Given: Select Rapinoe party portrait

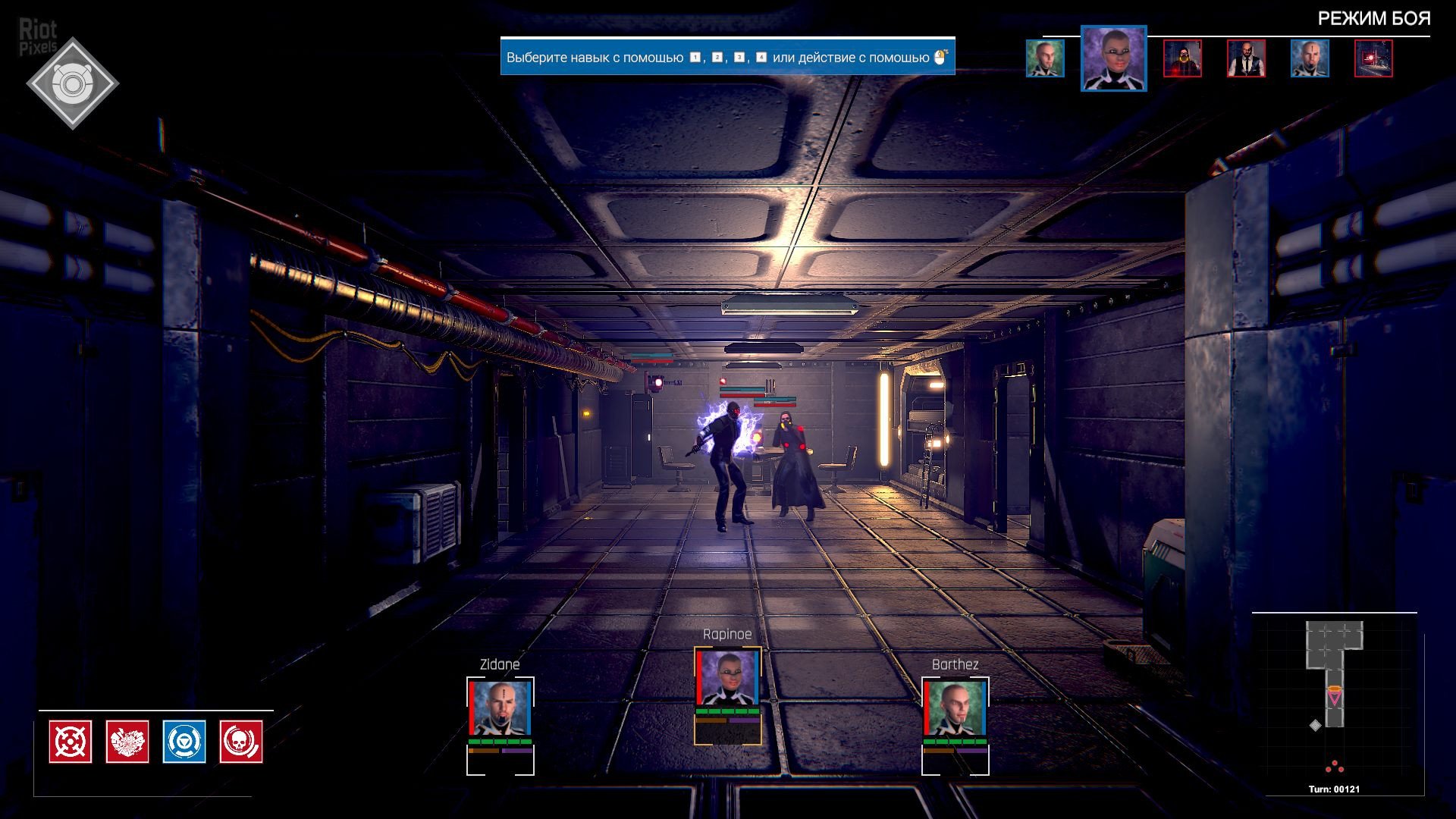Looking at the screenshot, I should [x=727, y=677].
